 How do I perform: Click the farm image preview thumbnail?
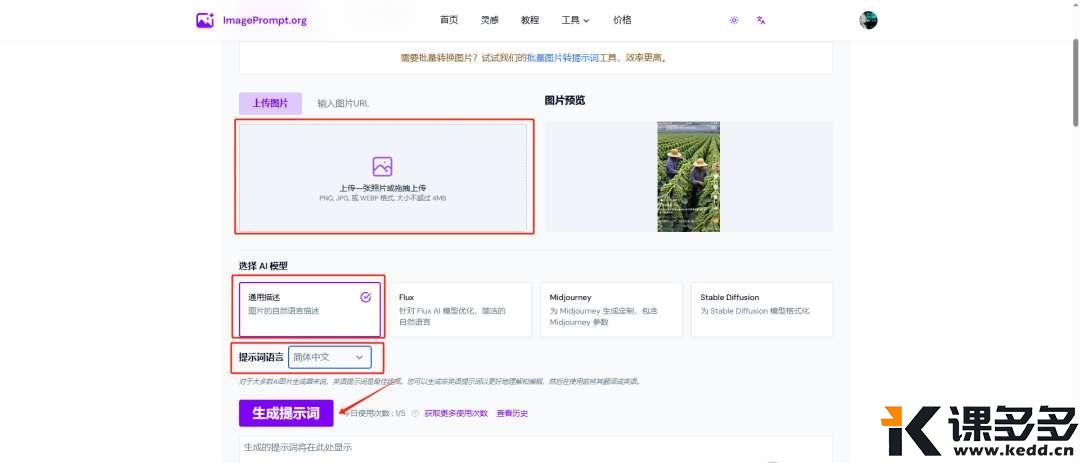[688, 176]
